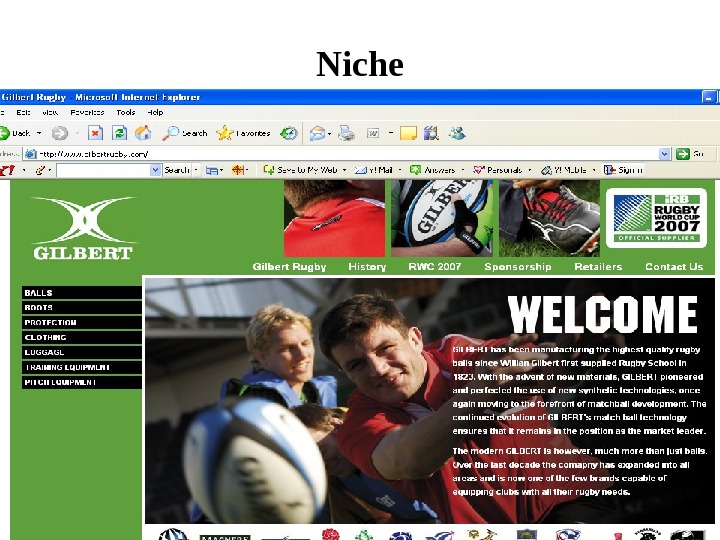Open the Contact Us nav link
This screenshot has width=720, height=540.
[x=674, y=267]
